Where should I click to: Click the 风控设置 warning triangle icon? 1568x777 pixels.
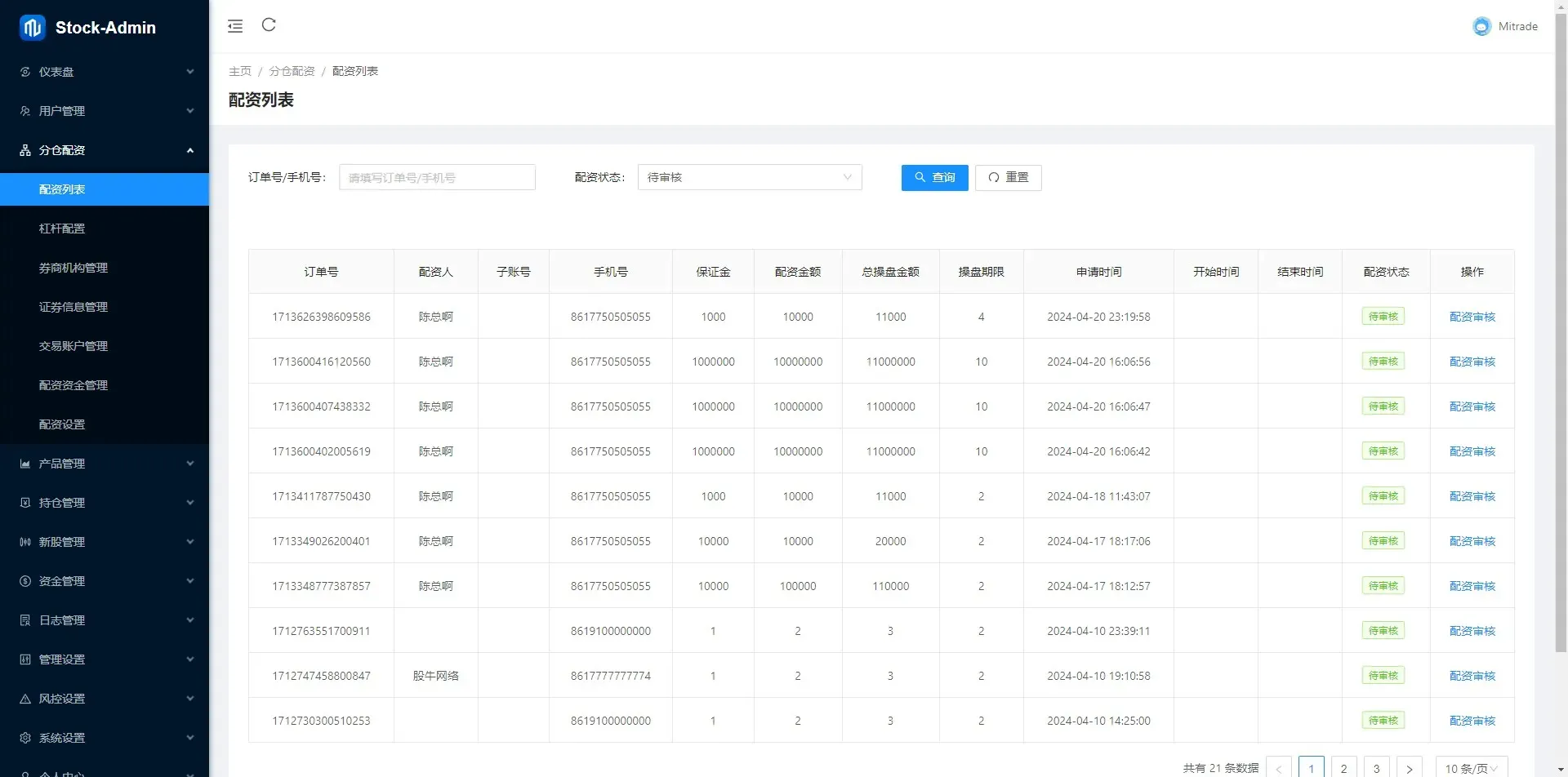pos(25,699)
